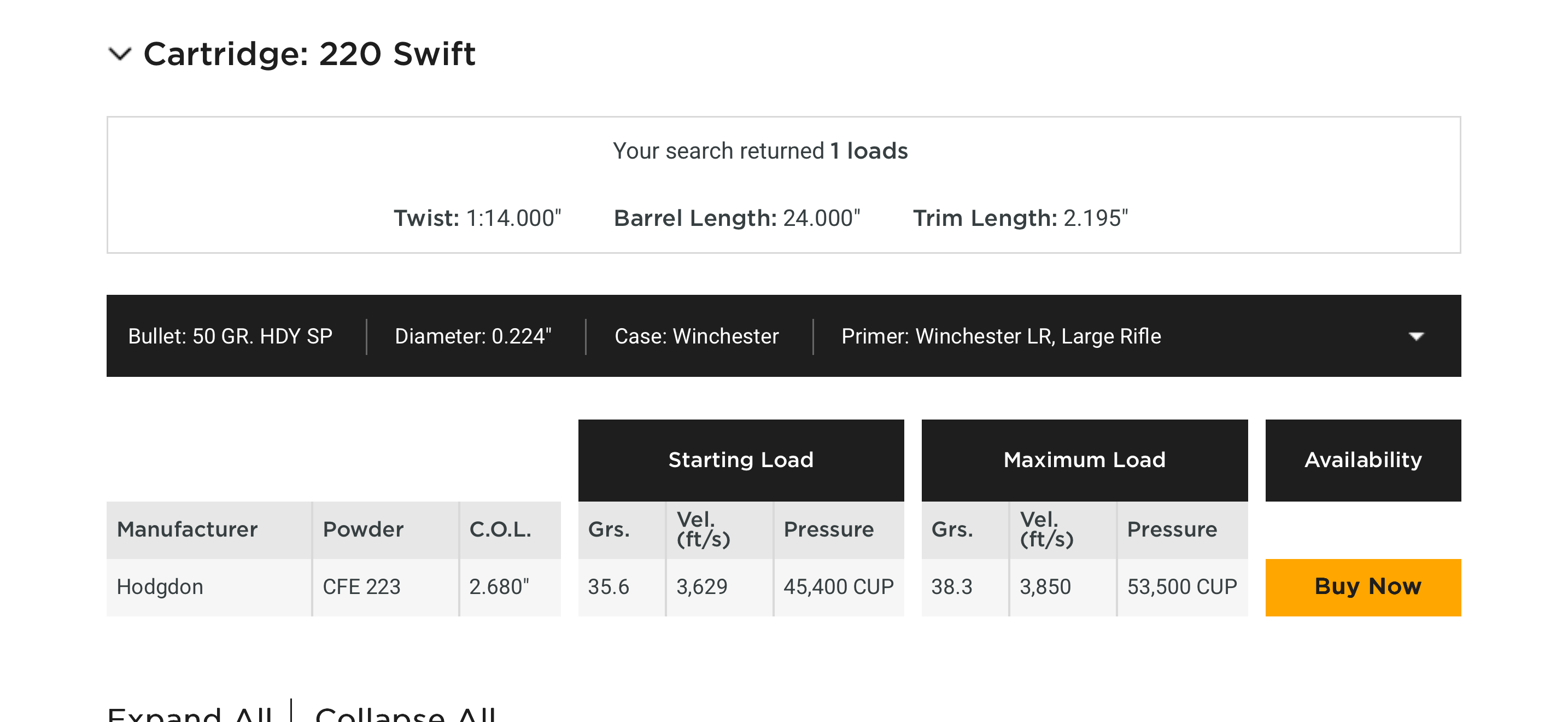Screen dimensions: 1568x722
Task: Click the Manufacturer column header
Action: click(187, 529)
